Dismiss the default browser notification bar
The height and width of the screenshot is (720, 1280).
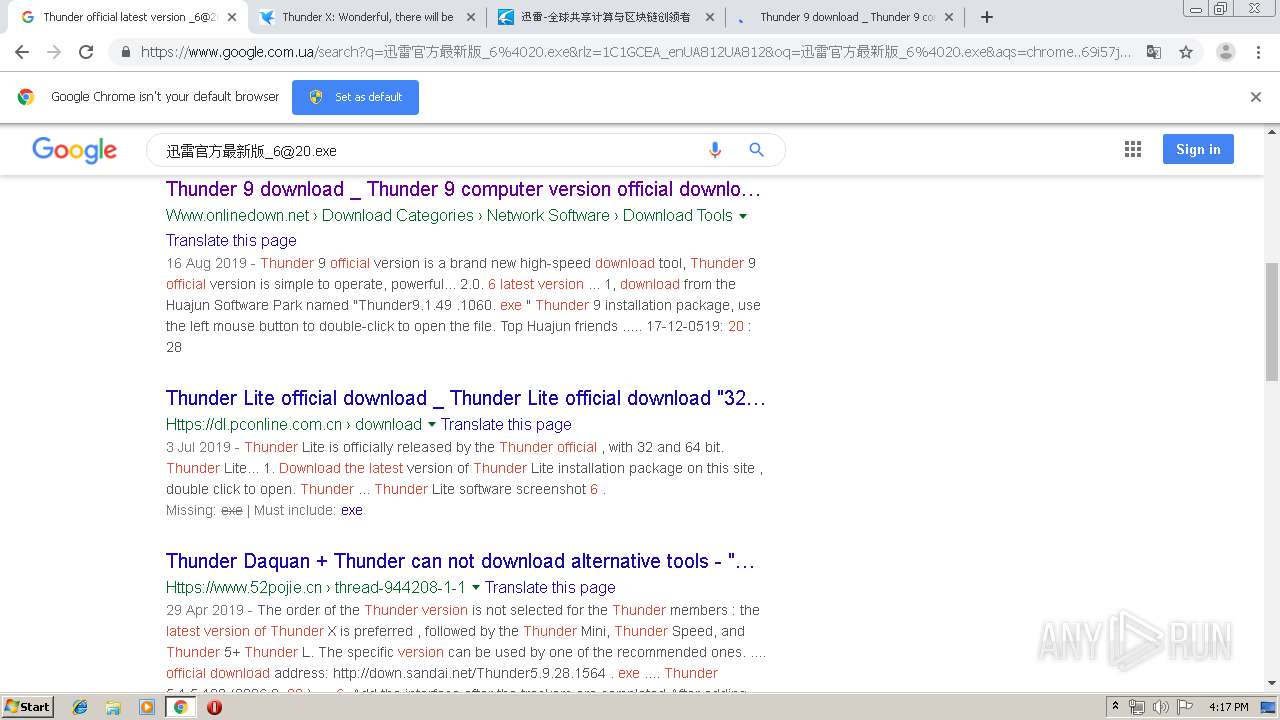click(1256, 97)
